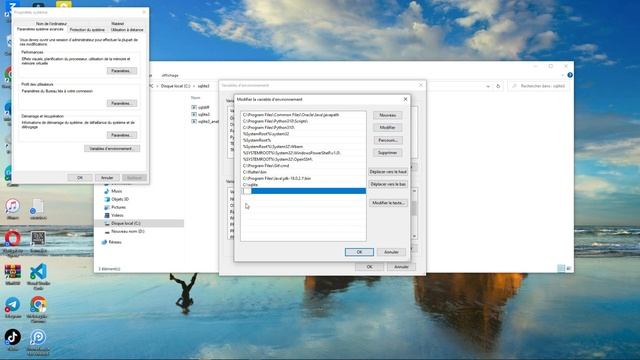640x360 pixels.
Task: Click Supprimer button
Action: (x=387, y=153)
